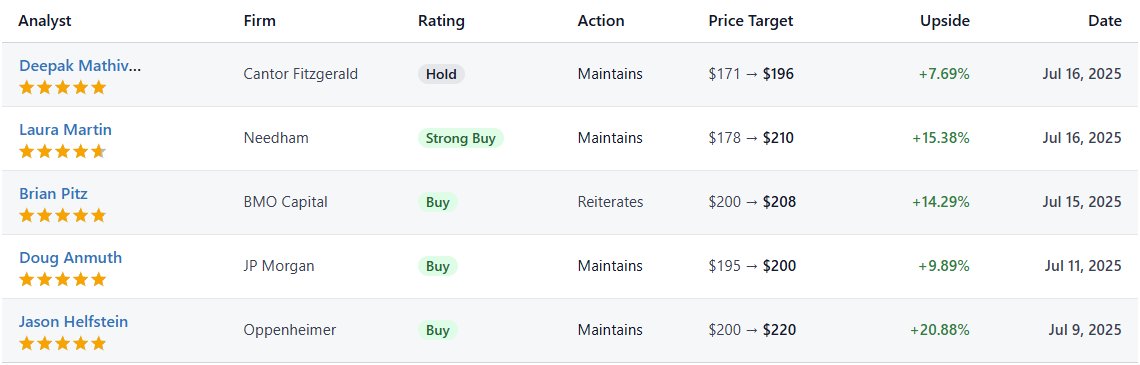Screen dimensions: 1140x365
Task: Open Jason Helfstein analyst profile
Action: (73, 322)
